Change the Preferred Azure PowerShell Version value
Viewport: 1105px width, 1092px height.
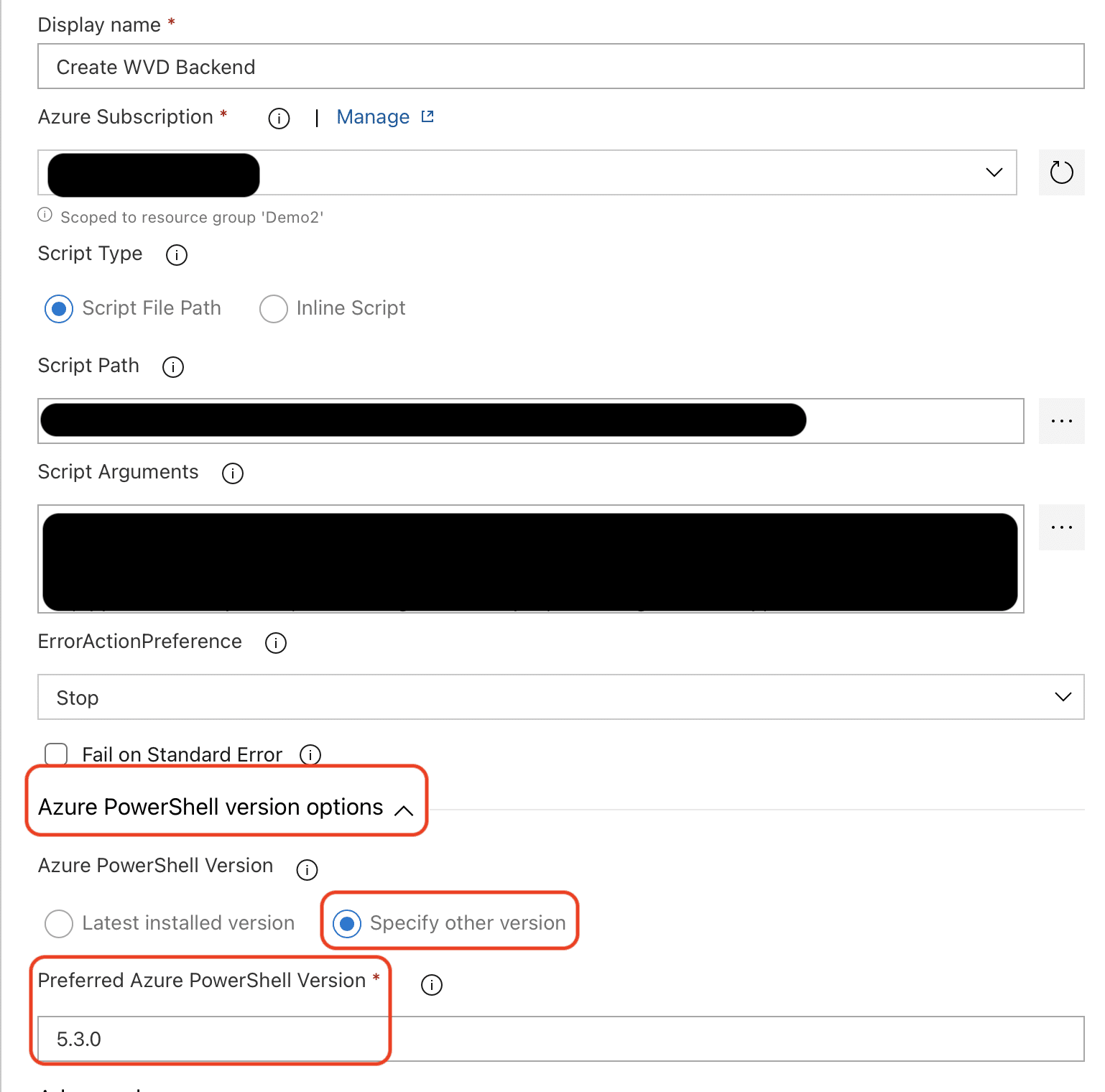[x=503, y=1039]
